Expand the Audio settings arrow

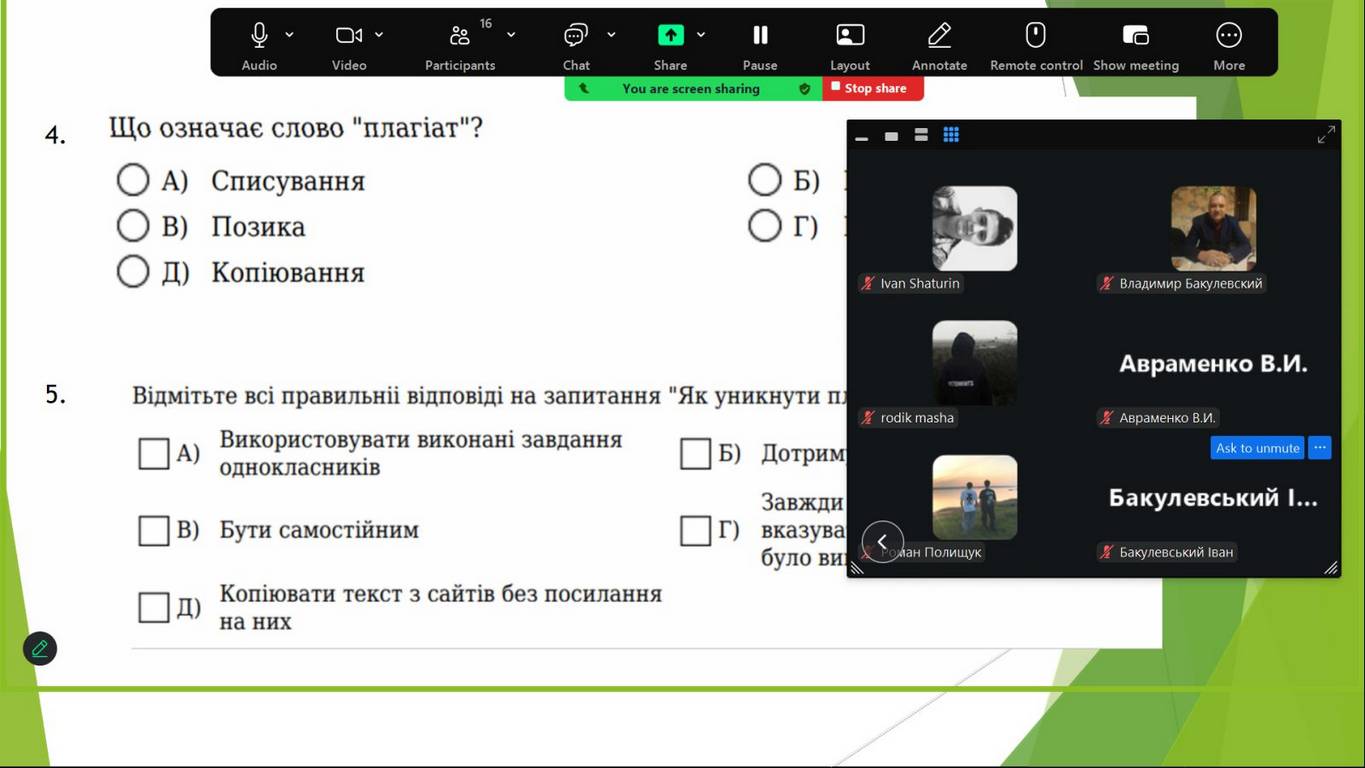click(290, 35)
